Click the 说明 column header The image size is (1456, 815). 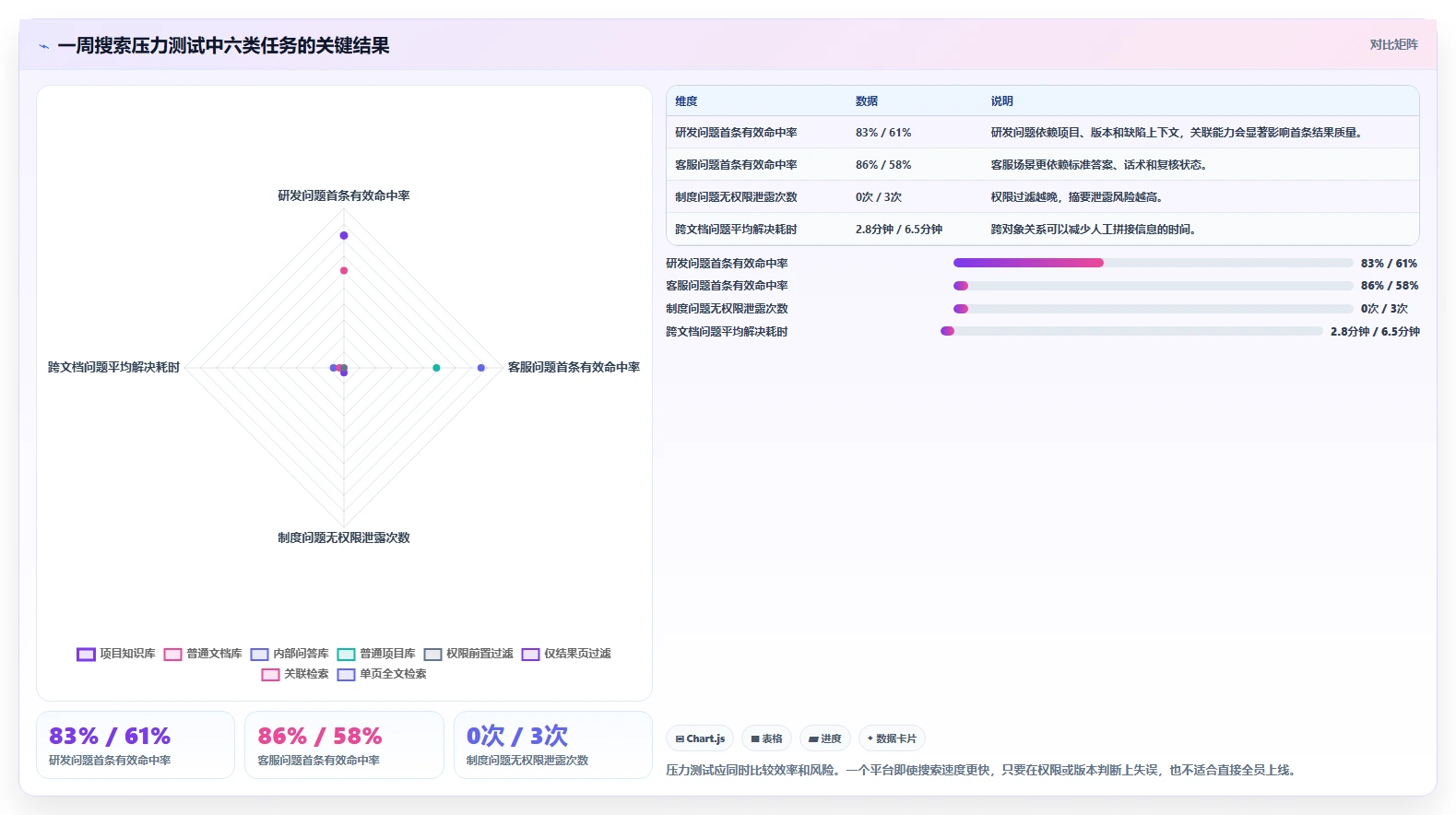pyautogui.click(x=1002, y=101)
